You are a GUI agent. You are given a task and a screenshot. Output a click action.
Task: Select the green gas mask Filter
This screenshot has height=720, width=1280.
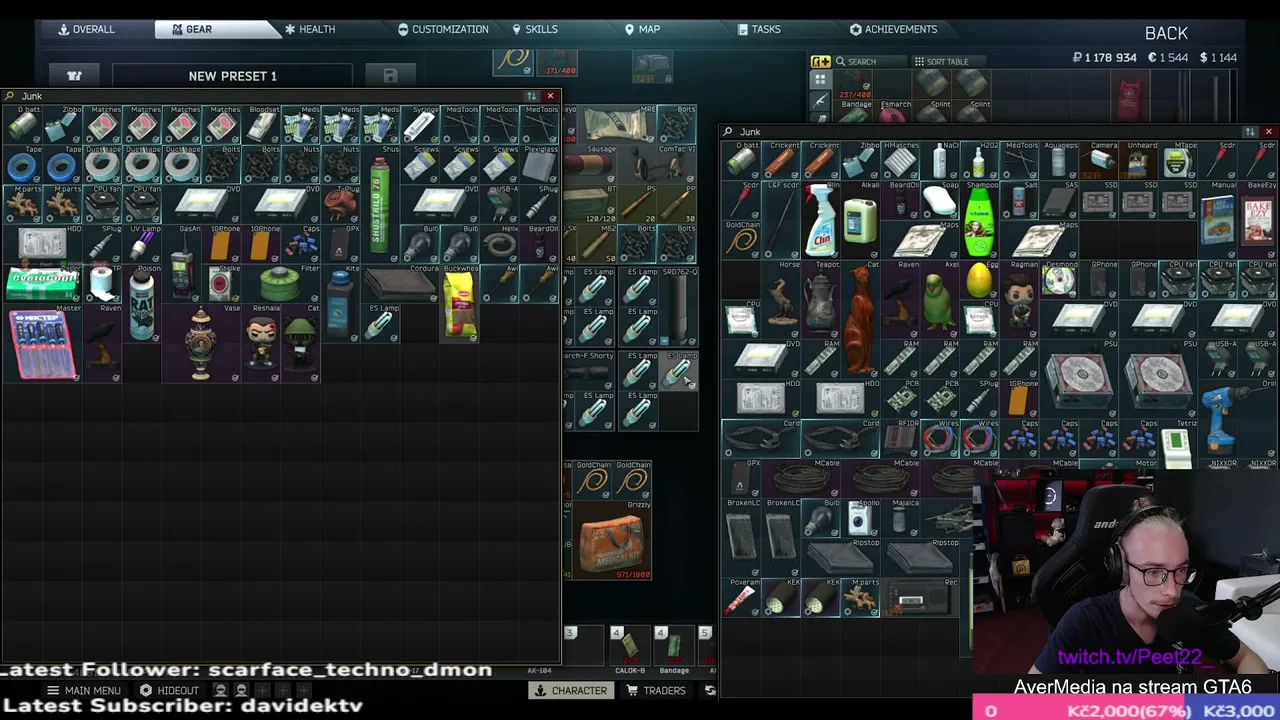(281, 285)
